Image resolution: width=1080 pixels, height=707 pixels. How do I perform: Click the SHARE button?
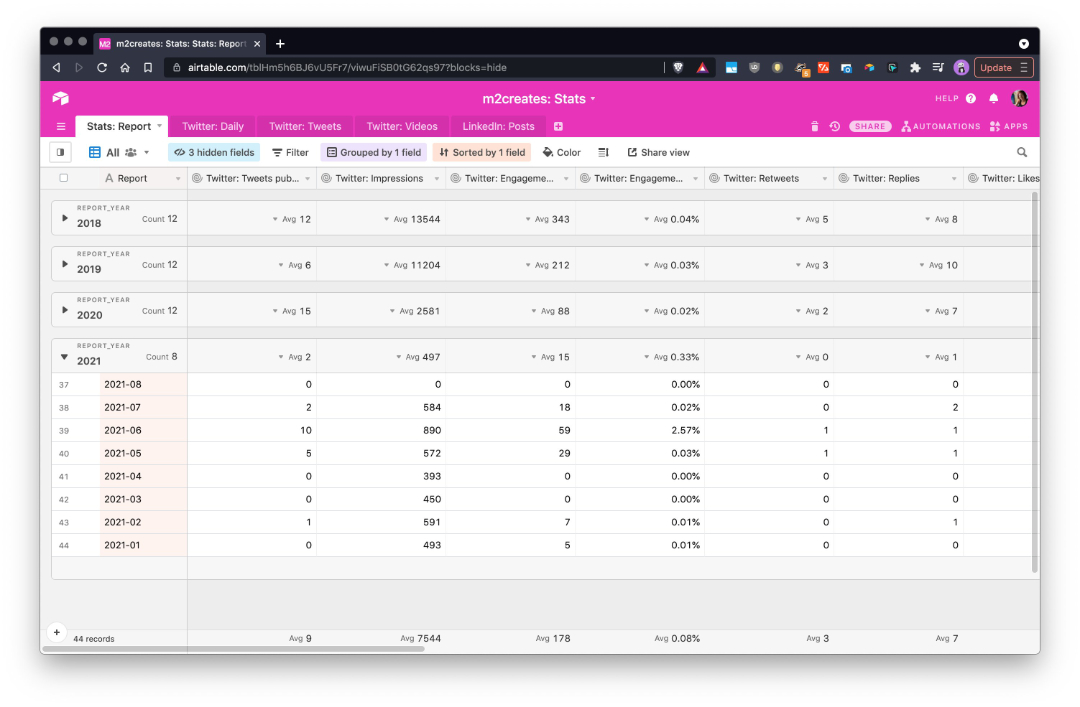click(870, 126)
